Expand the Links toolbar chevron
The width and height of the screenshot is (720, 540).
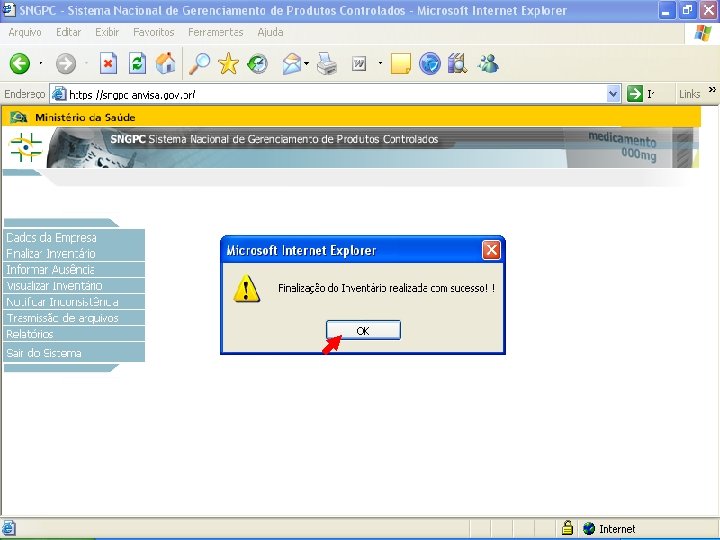coord(712,90)
